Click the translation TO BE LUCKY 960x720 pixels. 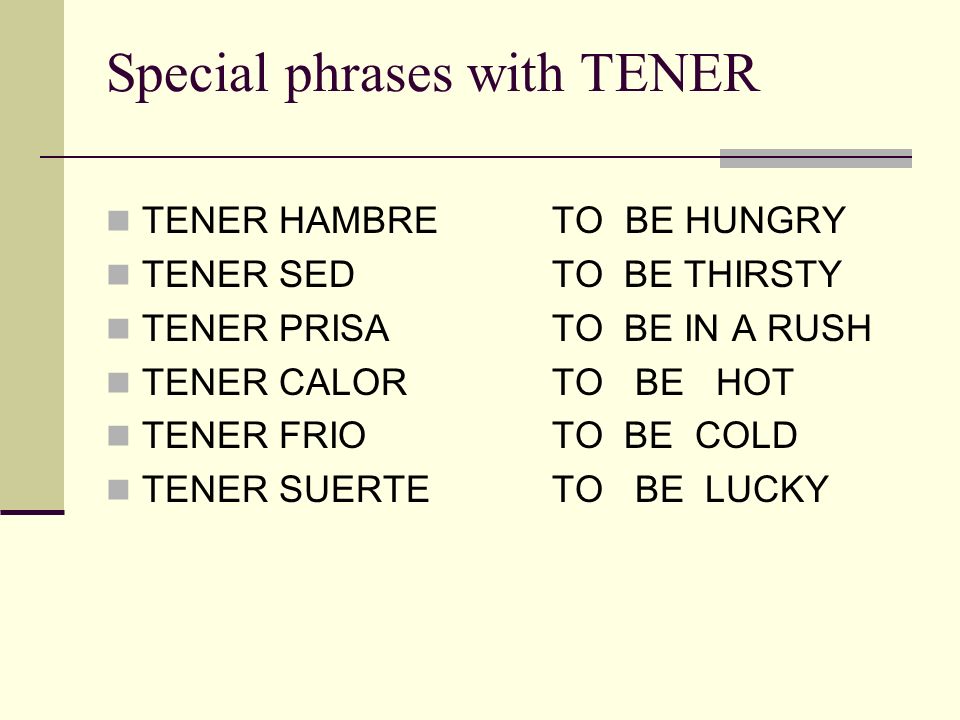[x=691, y=489]
